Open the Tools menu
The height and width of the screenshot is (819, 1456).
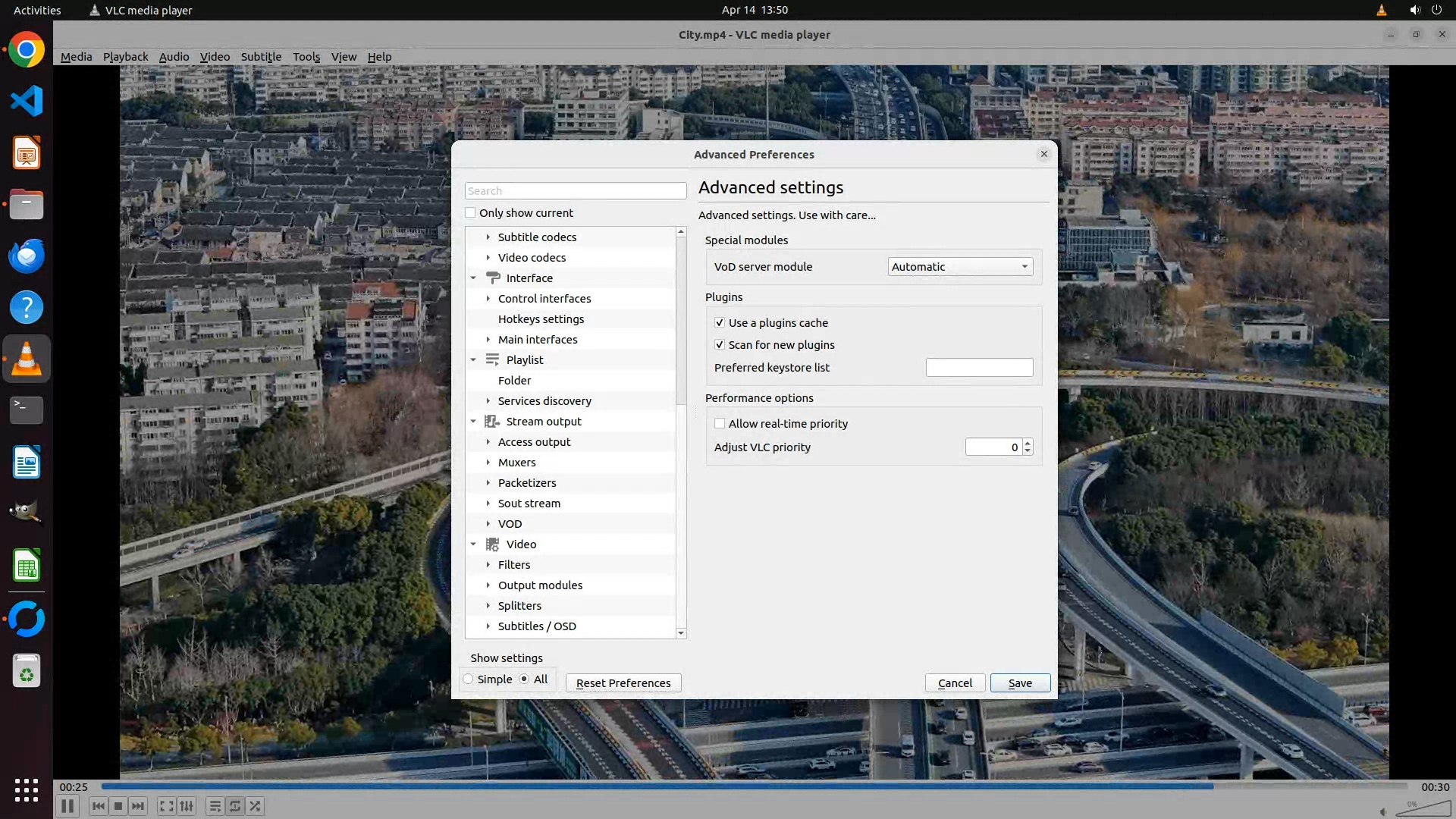(x=306, y=57)
